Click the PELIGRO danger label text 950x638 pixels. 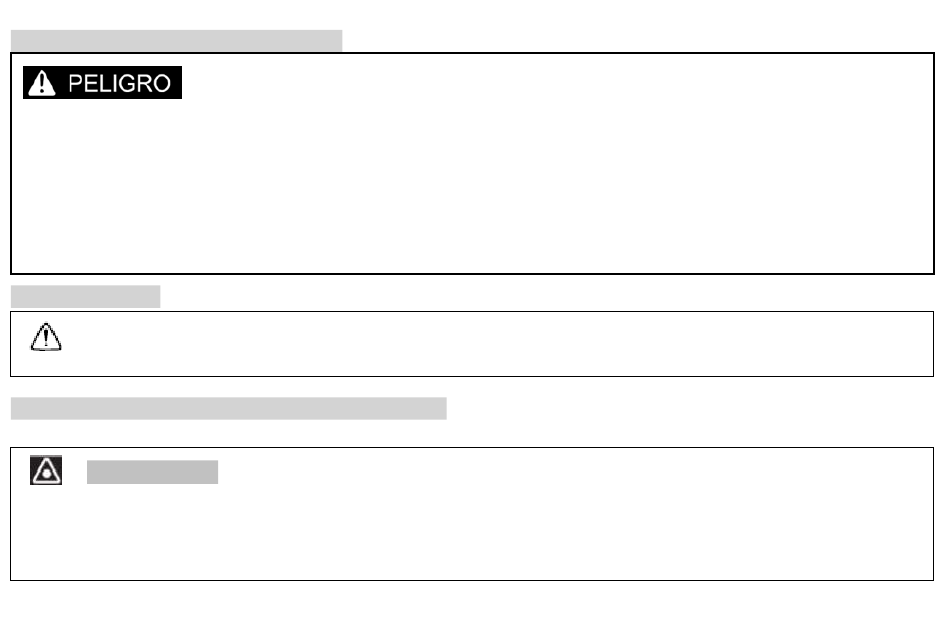click(119, 84)
